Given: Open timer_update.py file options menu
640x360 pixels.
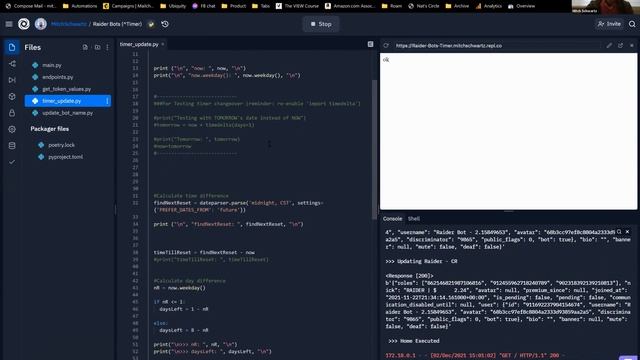Looking at the screenshot, I should pyautogui.click(x=107, y=101).
